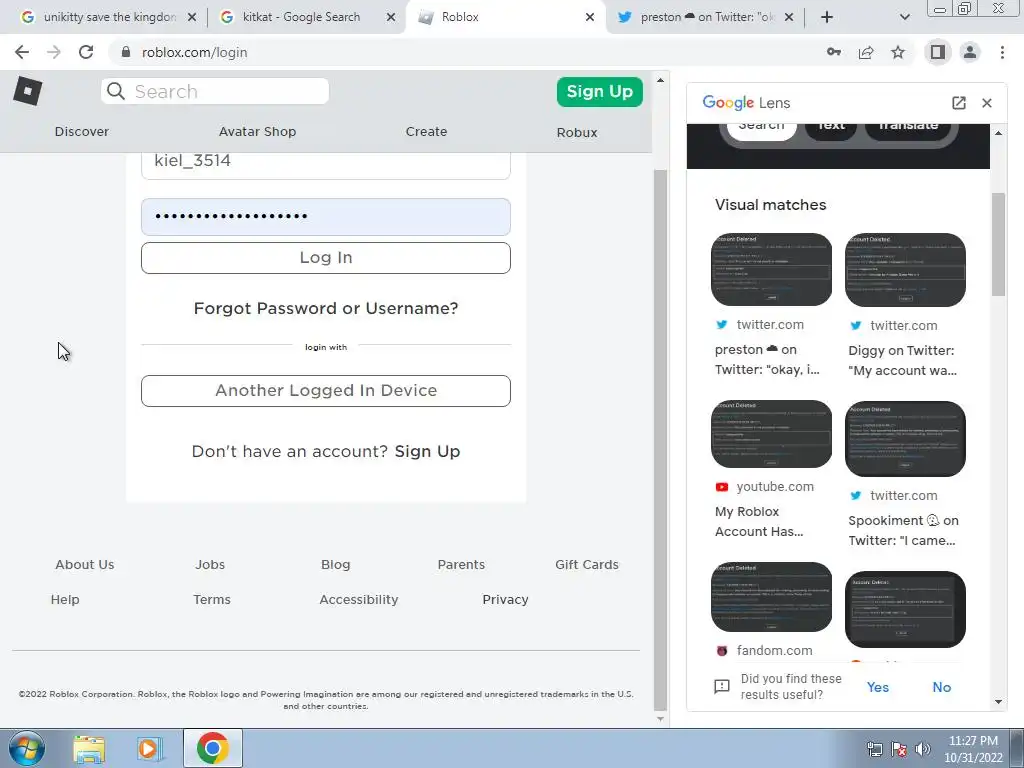Open File Explorer from taskbar

pyautogui.click(x=89, y=748)
